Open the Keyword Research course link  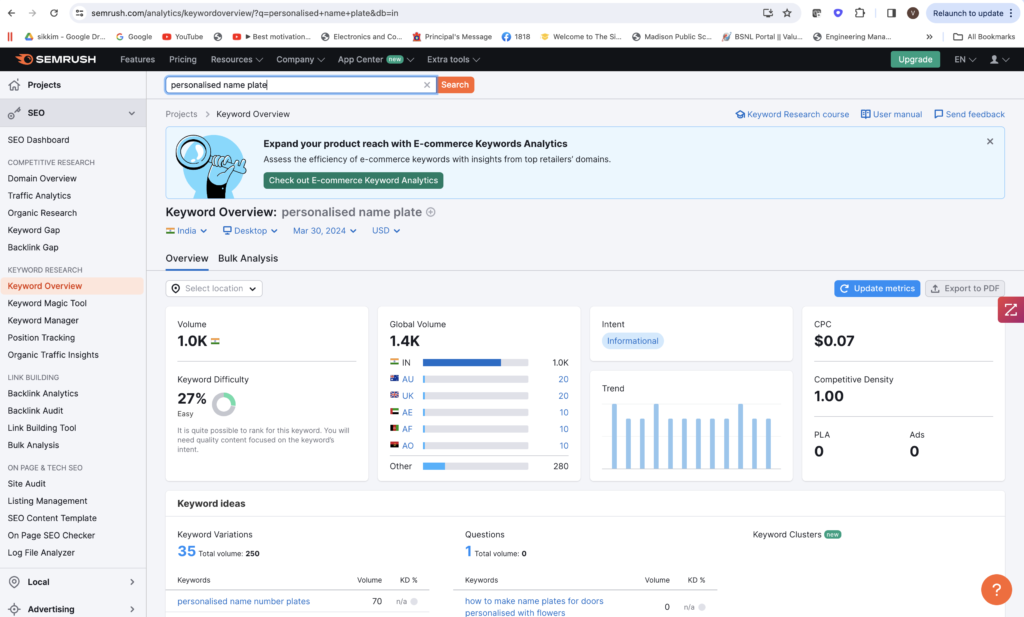[x=792, y=114]
